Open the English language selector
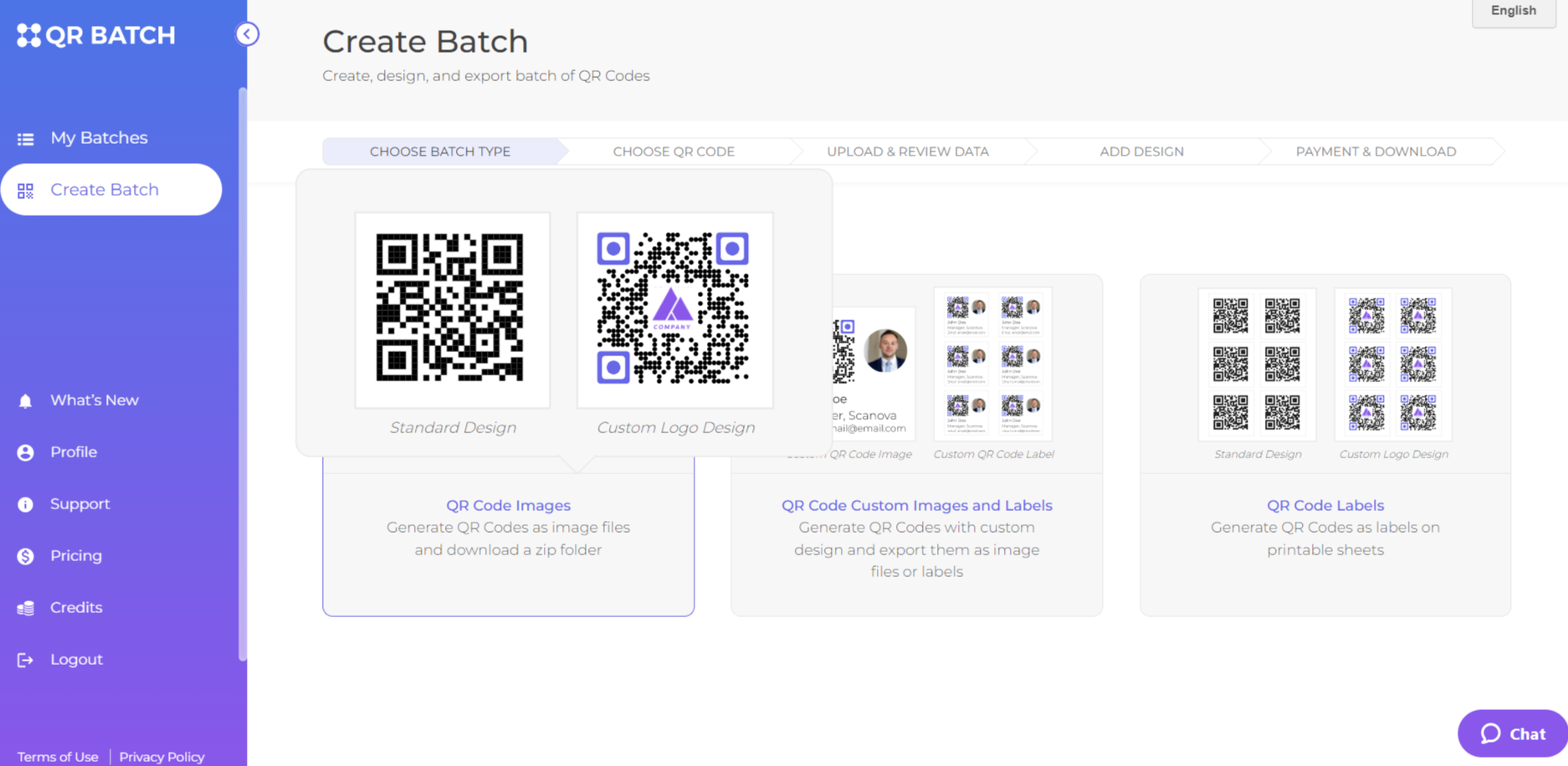 point(1514,12)
